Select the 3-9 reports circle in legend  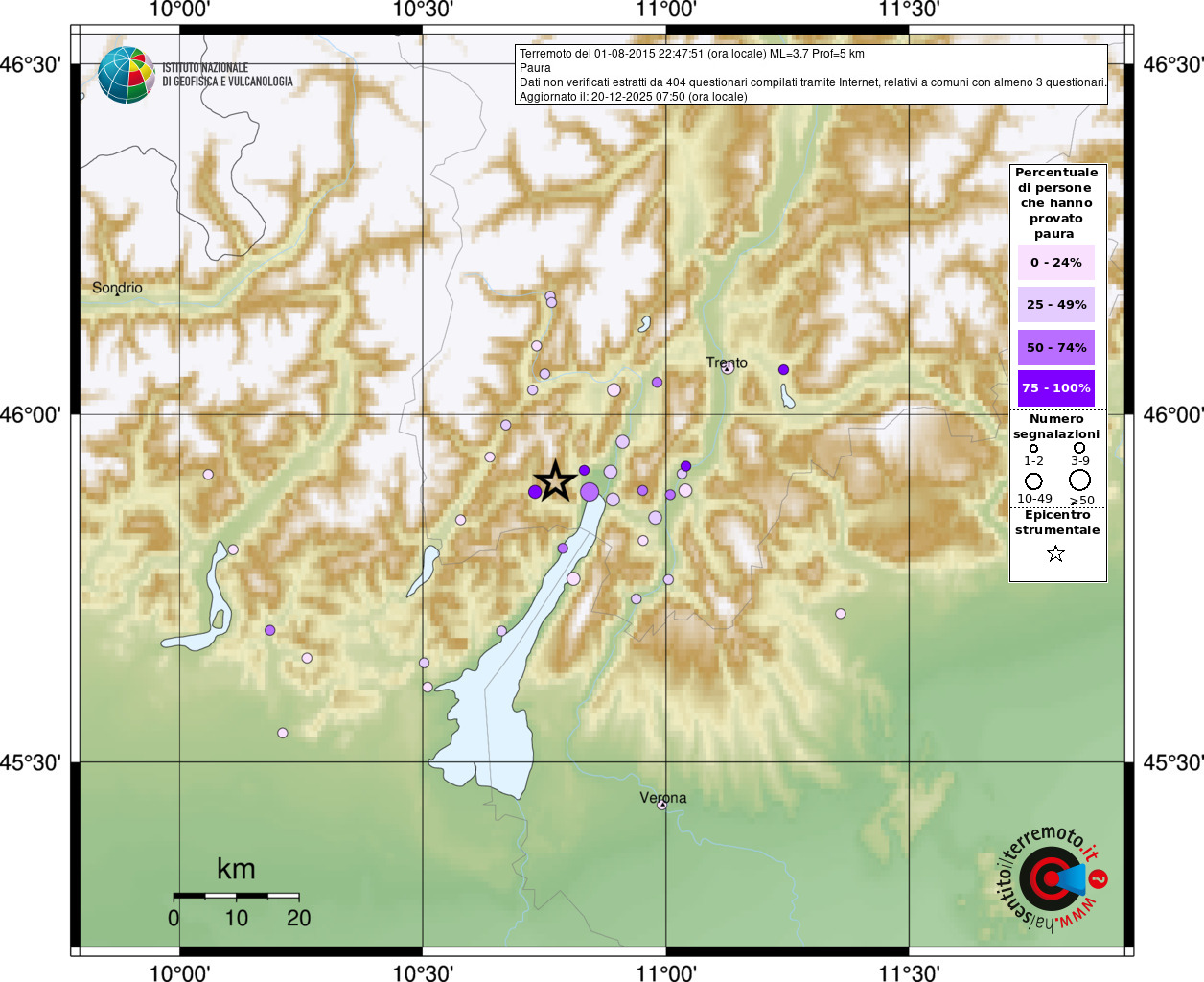(1079, 447)
